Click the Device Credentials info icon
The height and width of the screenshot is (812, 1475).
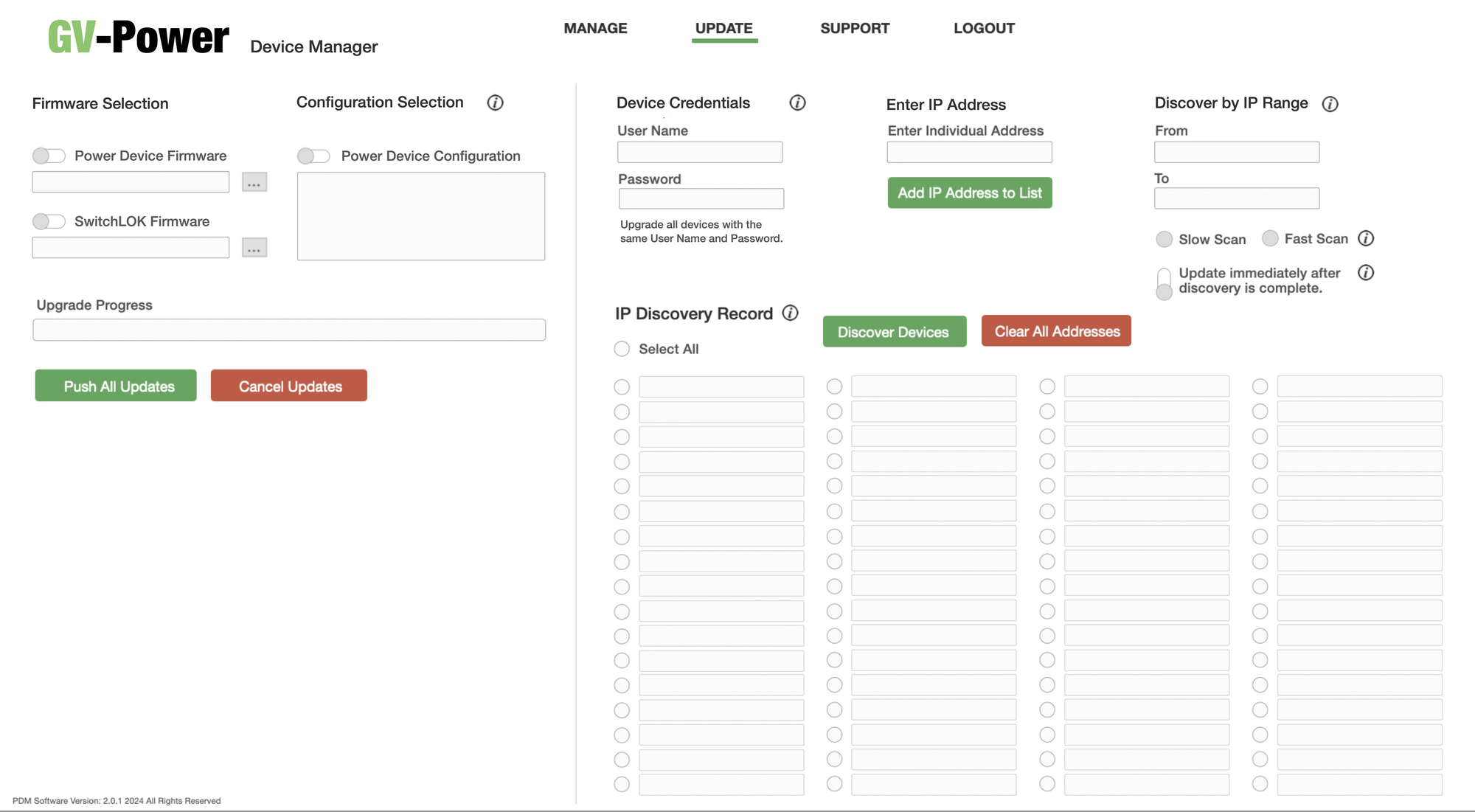(x=797, y=103)
